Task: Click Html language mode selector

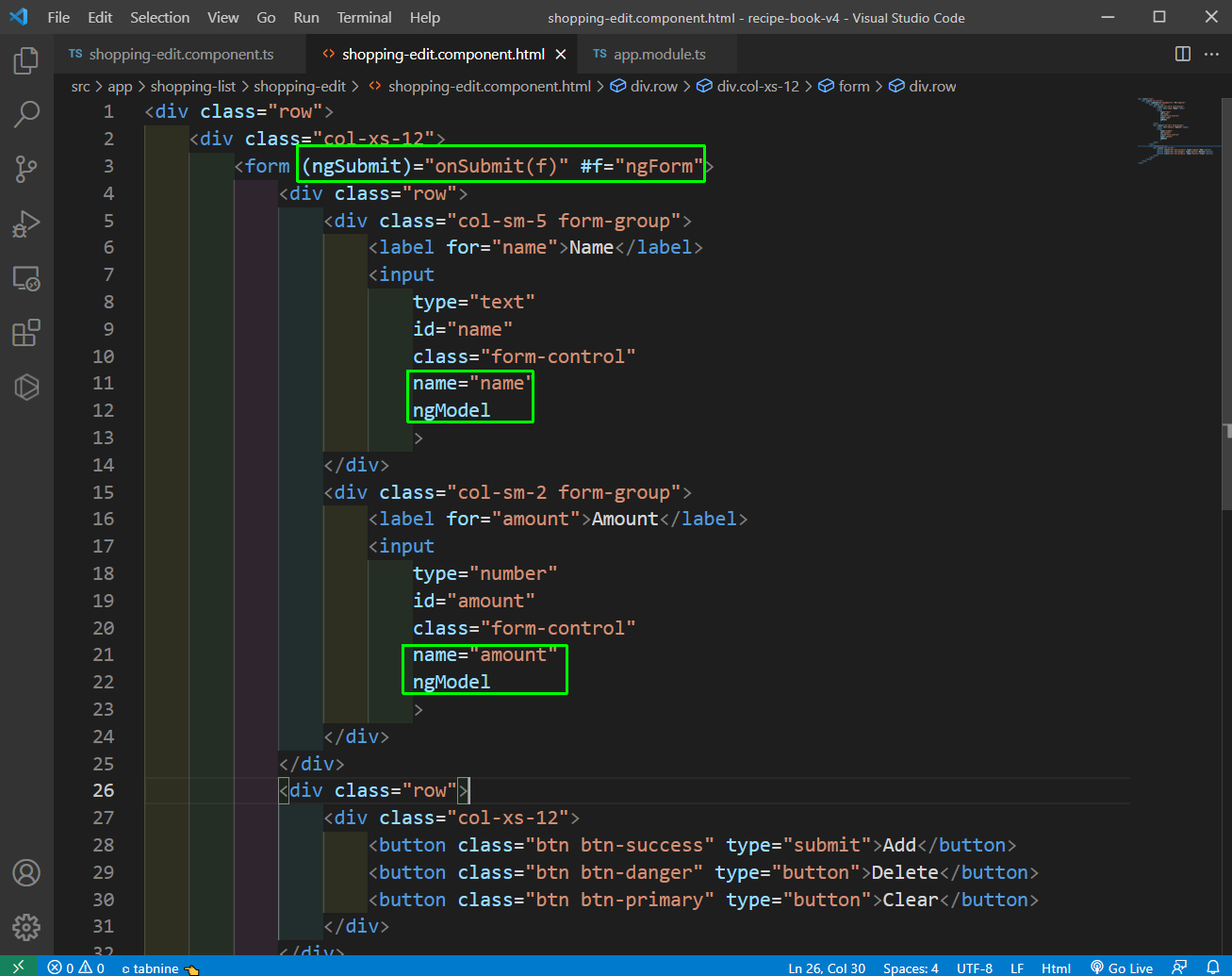Action: (x=1056, y=968)
